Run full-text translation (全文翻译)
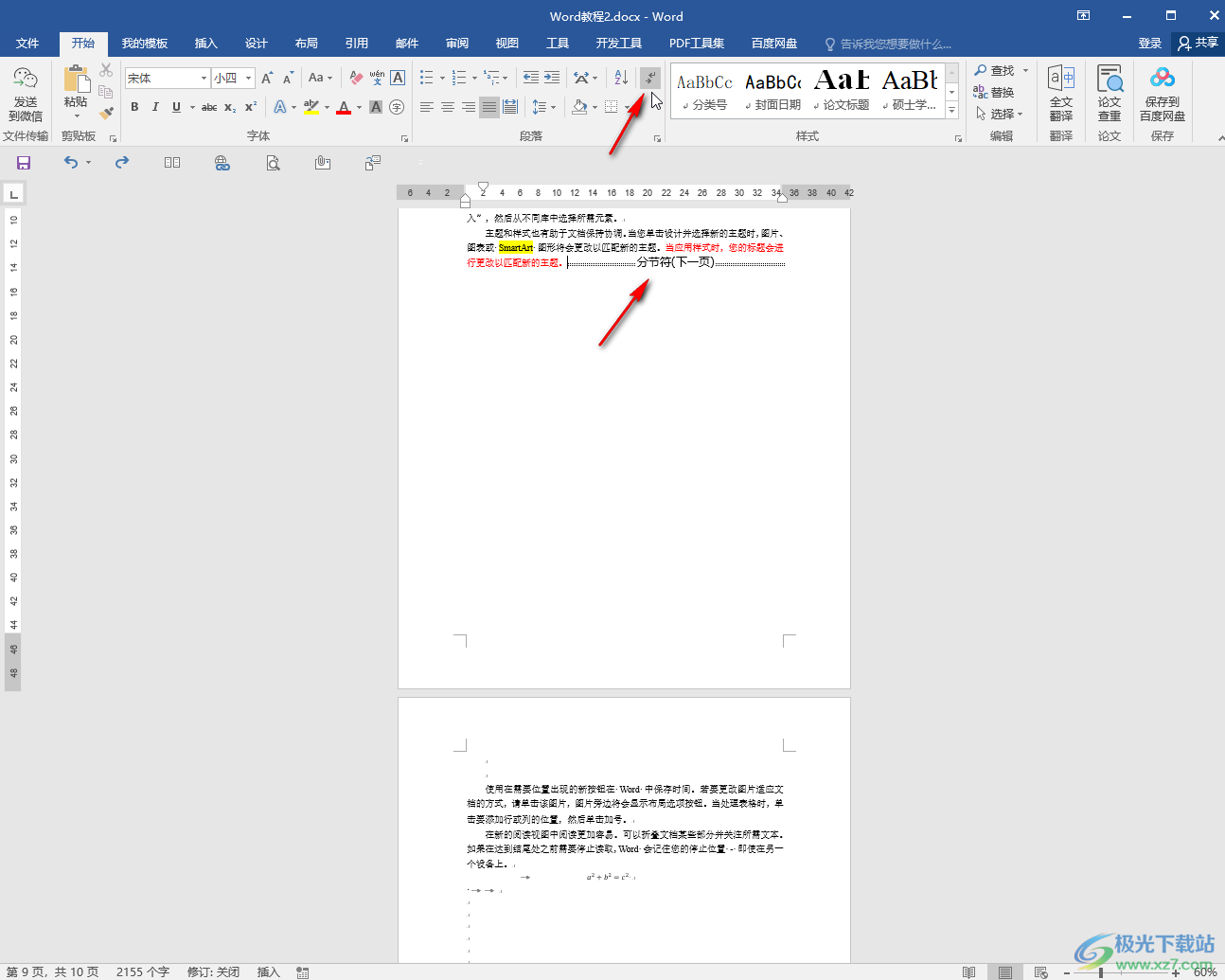 coord(1061,94)
